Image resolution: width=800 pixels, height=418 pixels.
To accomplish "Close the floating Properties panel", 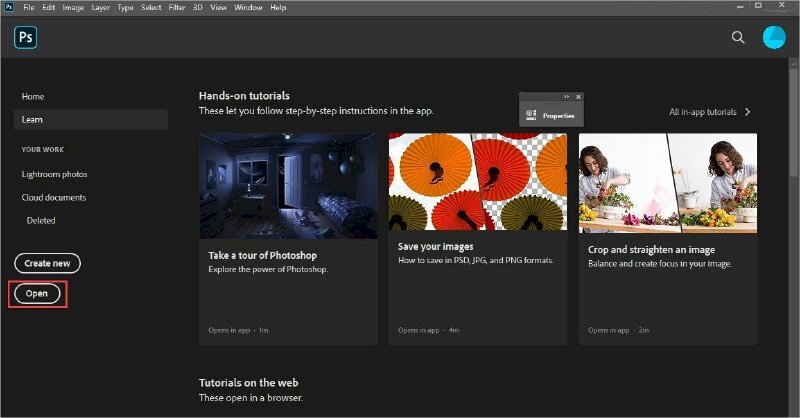I will (578, 96).
